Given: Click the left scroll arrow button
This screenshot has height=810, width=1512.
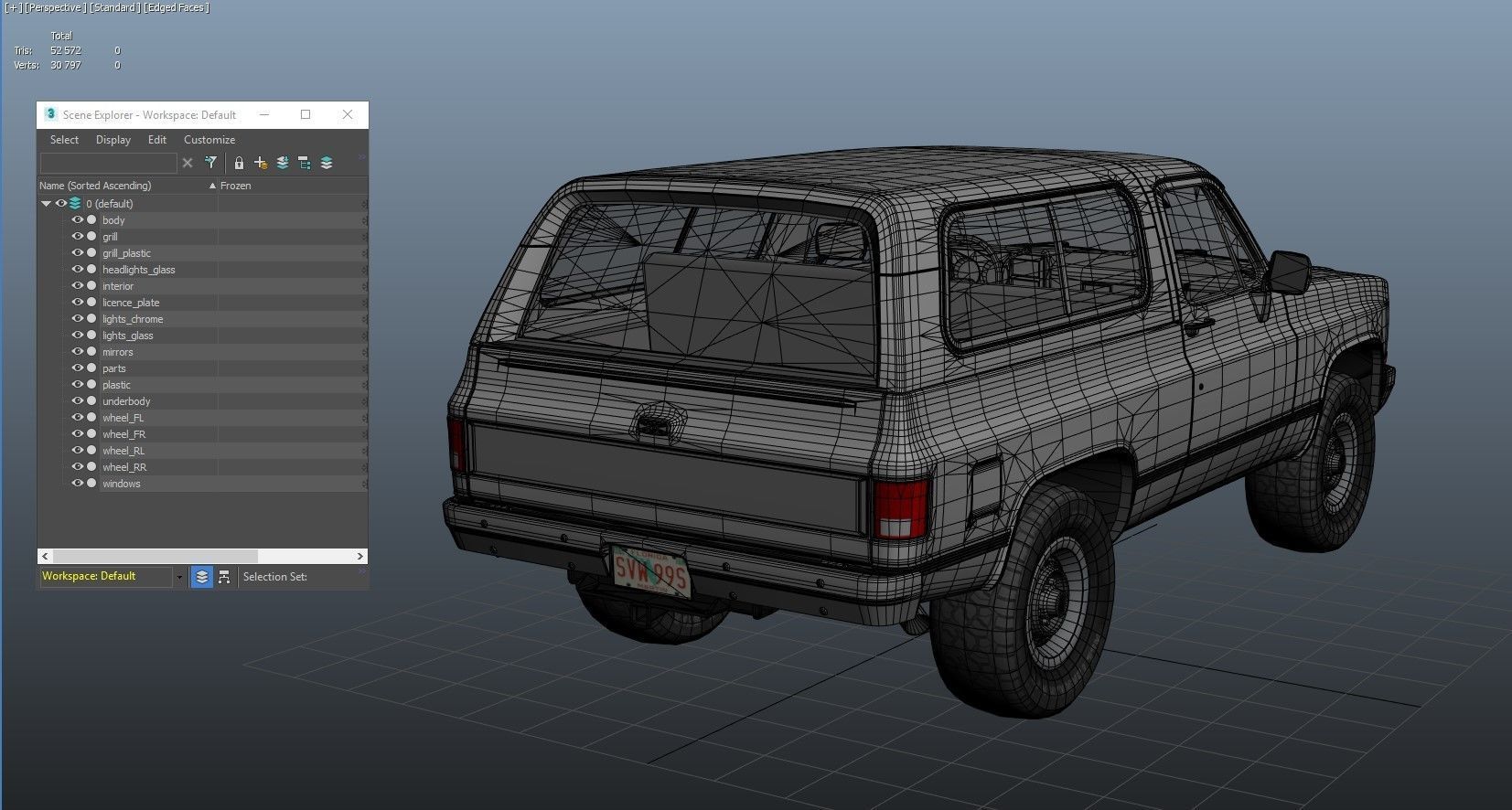Looking at the screenshot, I should 45,556.
